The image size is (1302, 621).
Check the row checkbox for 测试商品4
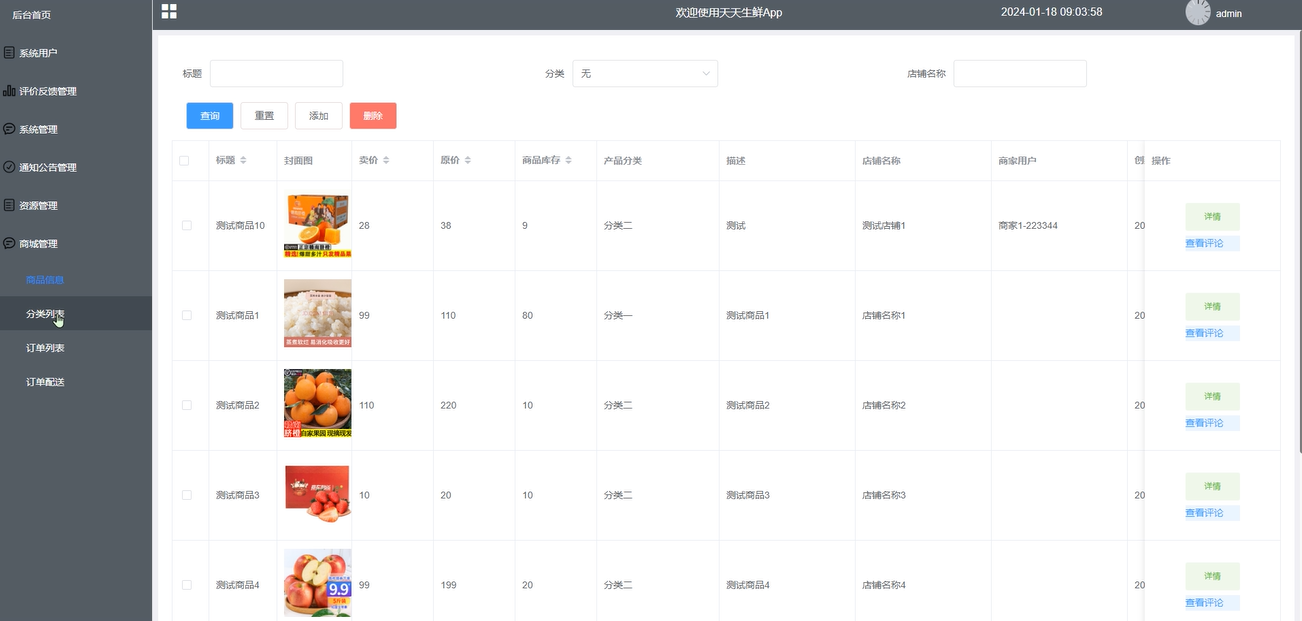pos(186,585)
